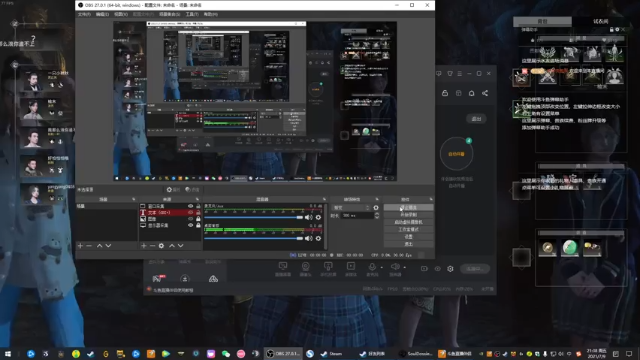The width and height of the screenshot is (640, 360).
Task: Adjust transition duration stepper arrows
Action: (x=377, y=215)
